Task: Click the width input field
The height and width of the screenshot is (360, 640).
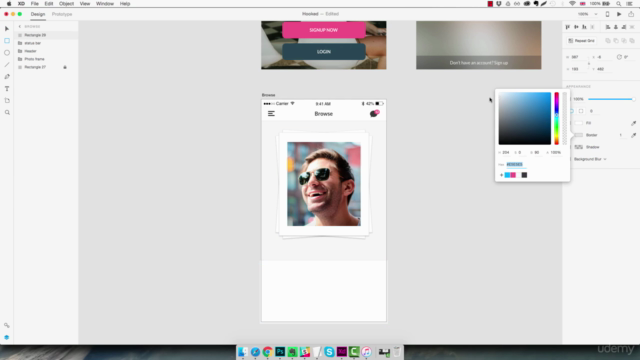Action: point(579,57)
